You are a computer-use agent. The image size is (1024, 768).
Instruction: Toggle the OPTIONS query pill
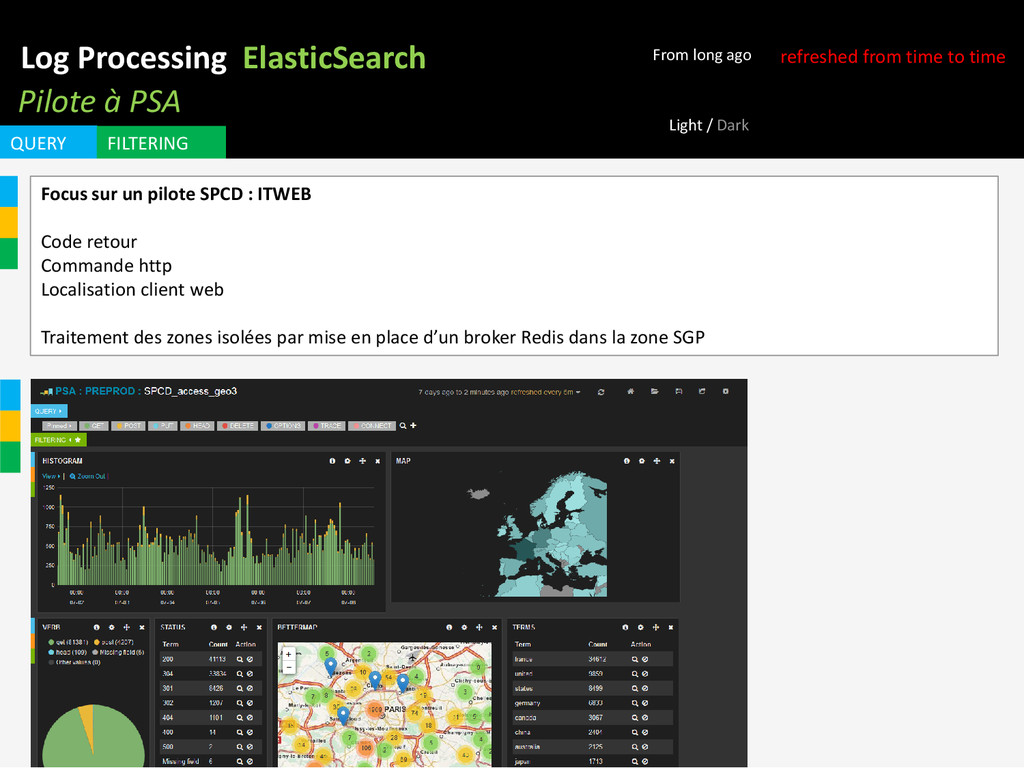click(x=283, y=426)
